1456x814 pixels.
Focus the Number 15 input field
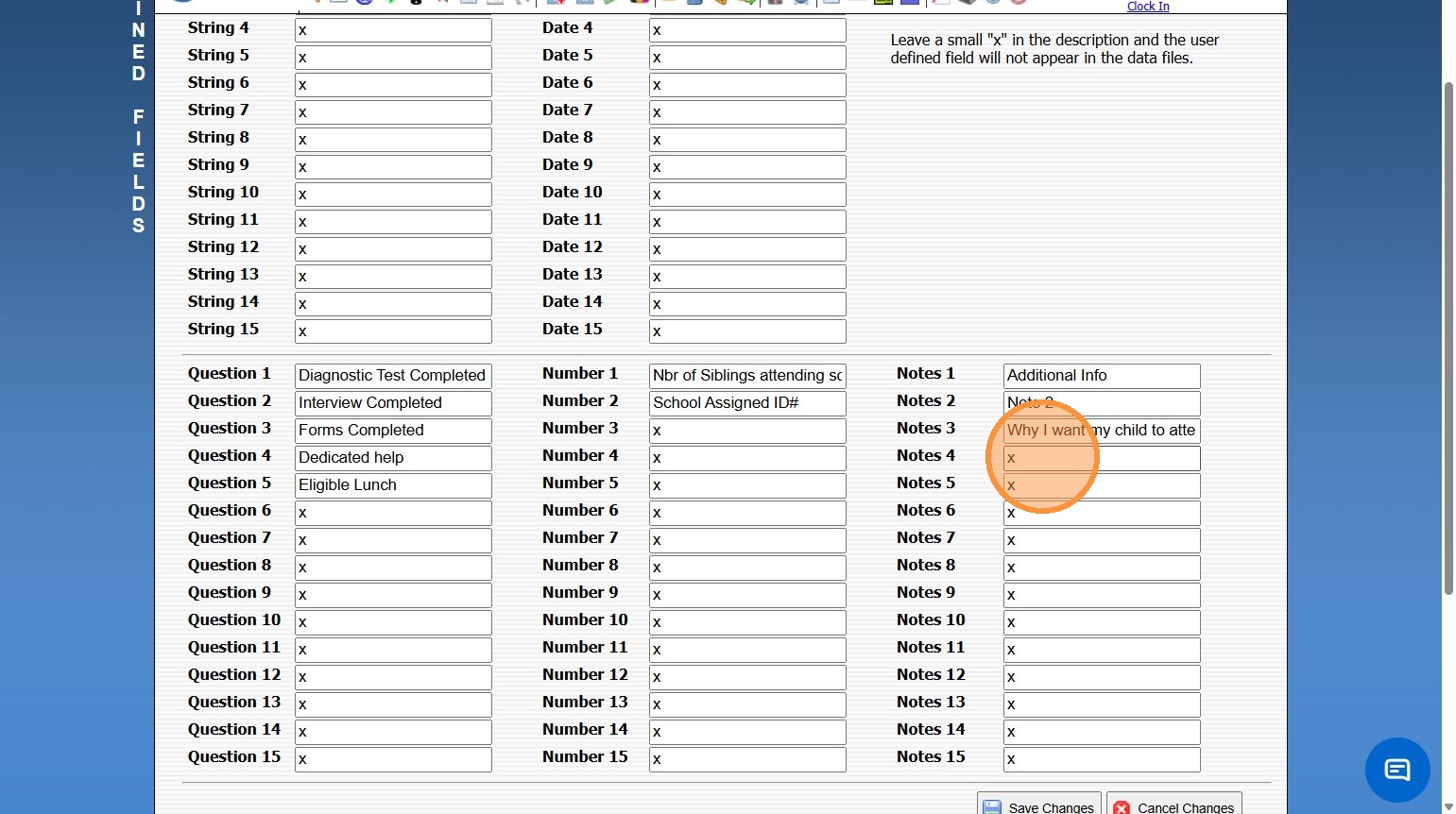click(747, 759)
